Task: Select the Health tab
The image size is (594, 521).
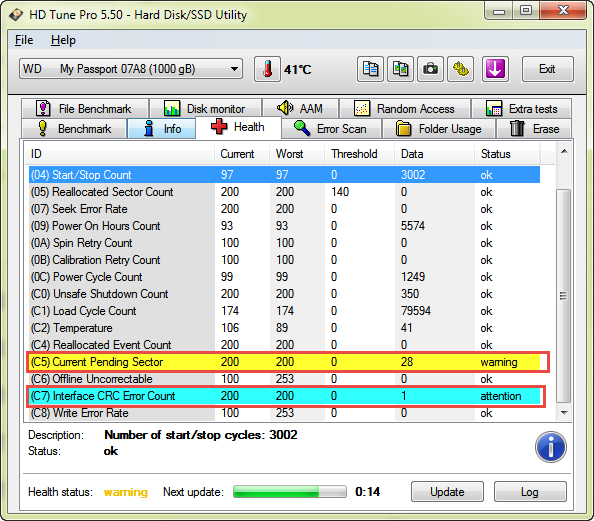Action: [x=238, y=127]
